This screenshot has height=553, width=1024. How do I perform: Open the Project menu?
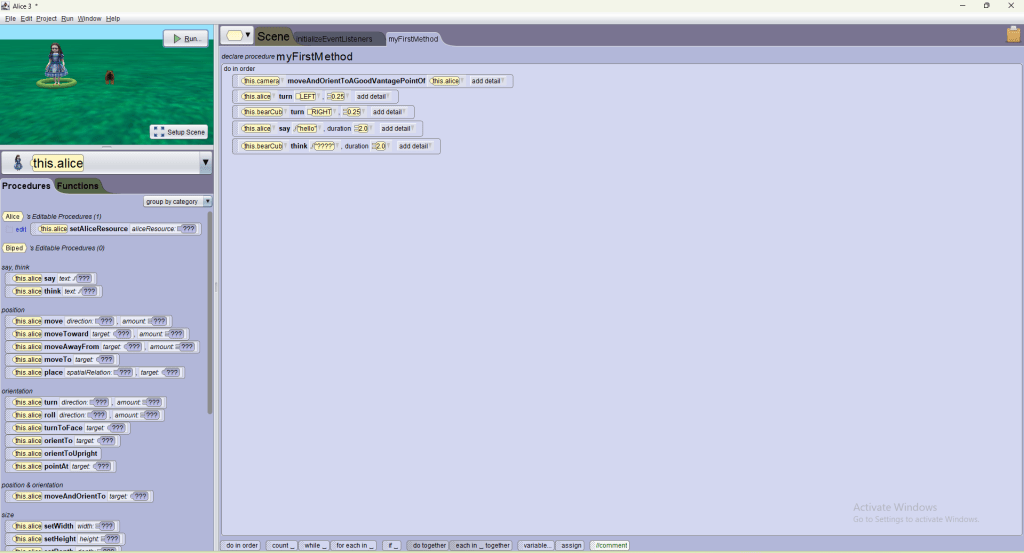pyautogui.click(x=46, y=18)
